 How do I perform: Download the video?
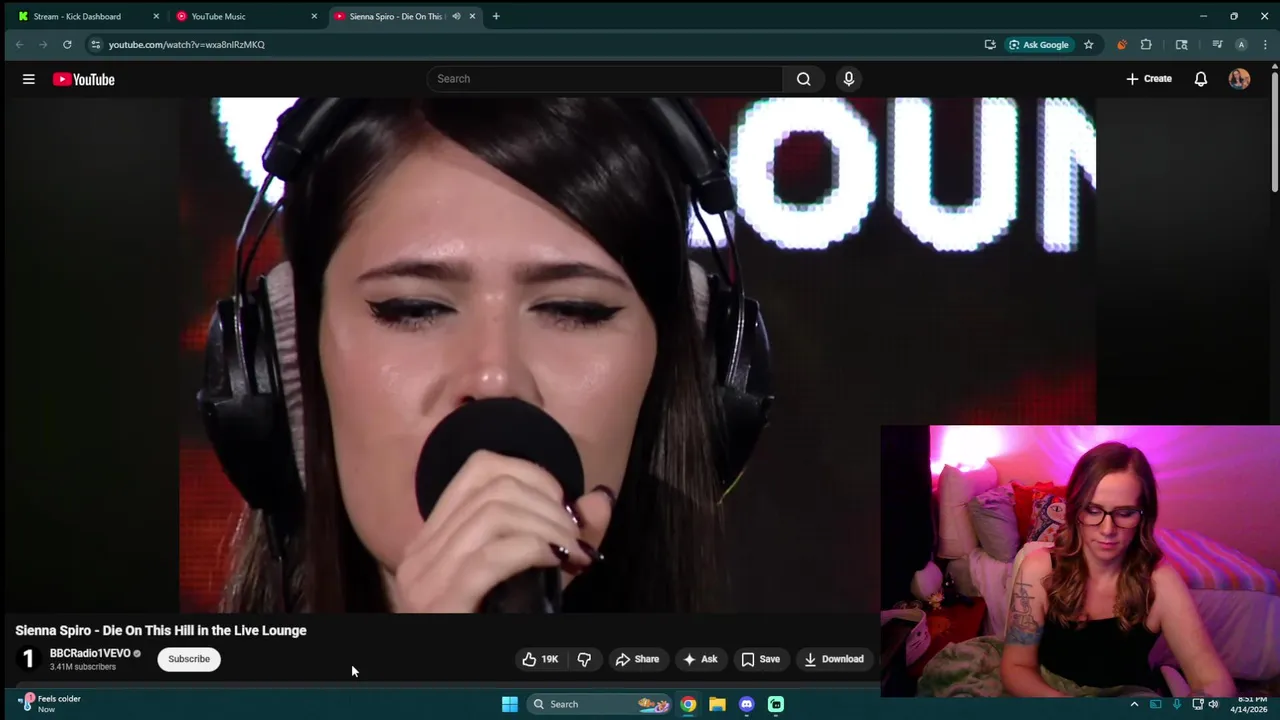tap(834, 659)
